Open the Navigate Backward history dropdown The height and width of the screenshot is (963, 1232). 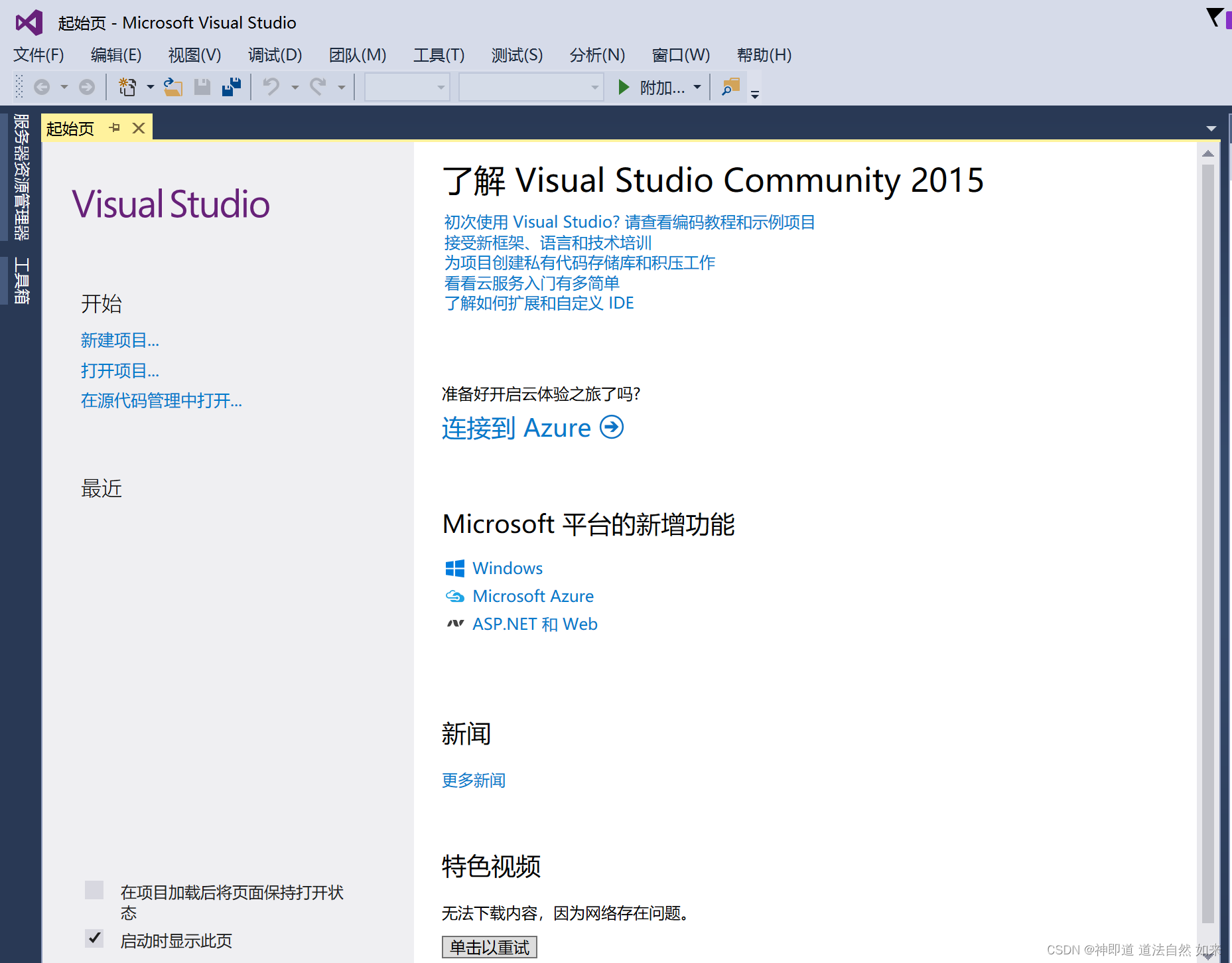tap(64, 87)
